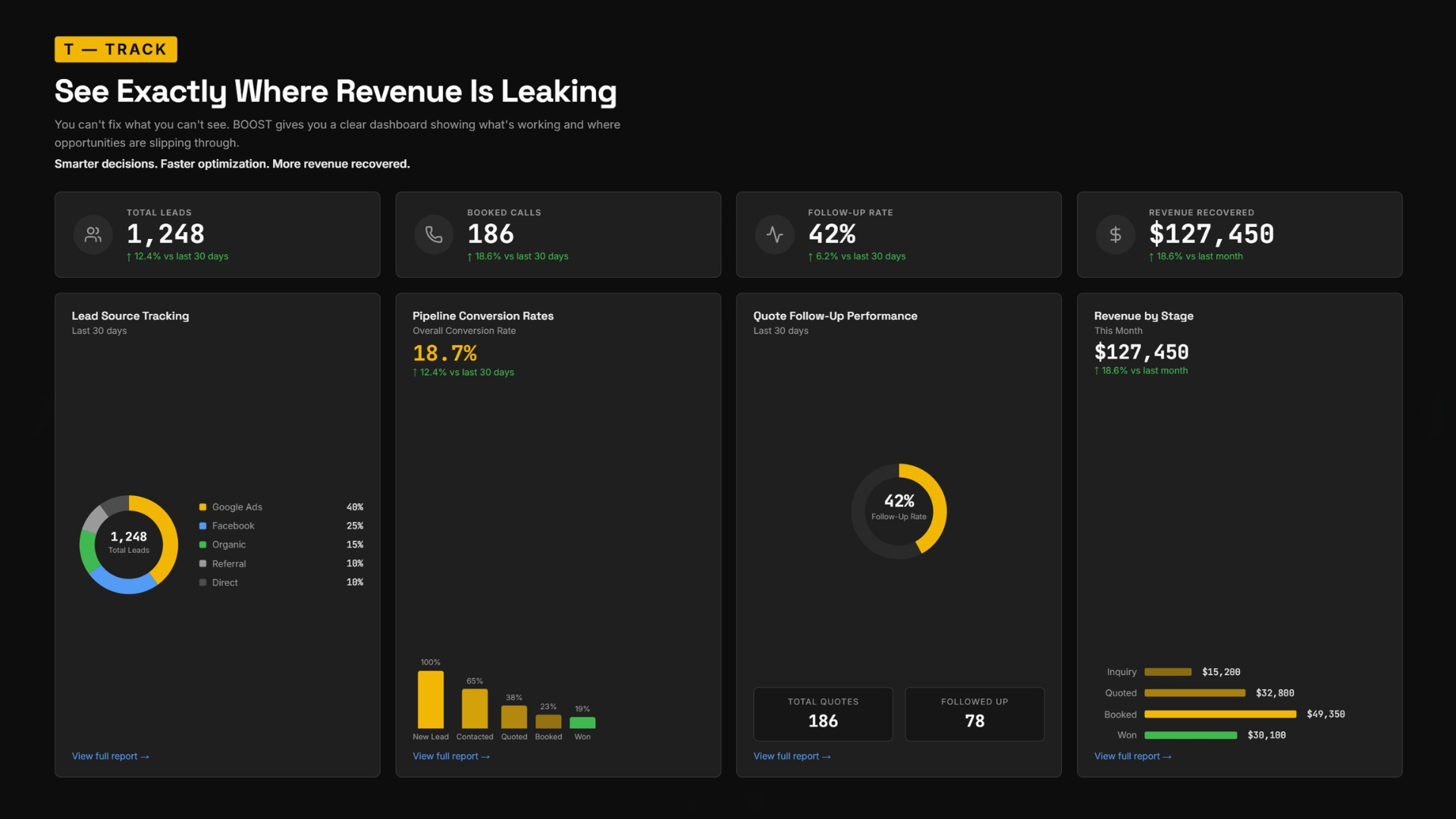The height and width of the screenshot is (819, 1456).
Task: Select the Quoted 38% bar
Action: (x=514, y=717)
